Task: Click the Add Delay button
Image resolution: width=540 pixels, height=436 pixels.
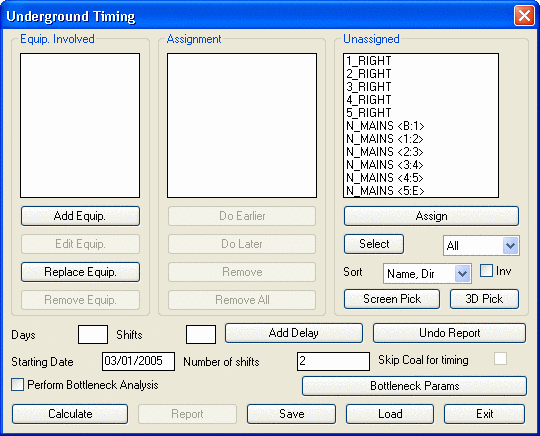Action: tap(294, 333)
